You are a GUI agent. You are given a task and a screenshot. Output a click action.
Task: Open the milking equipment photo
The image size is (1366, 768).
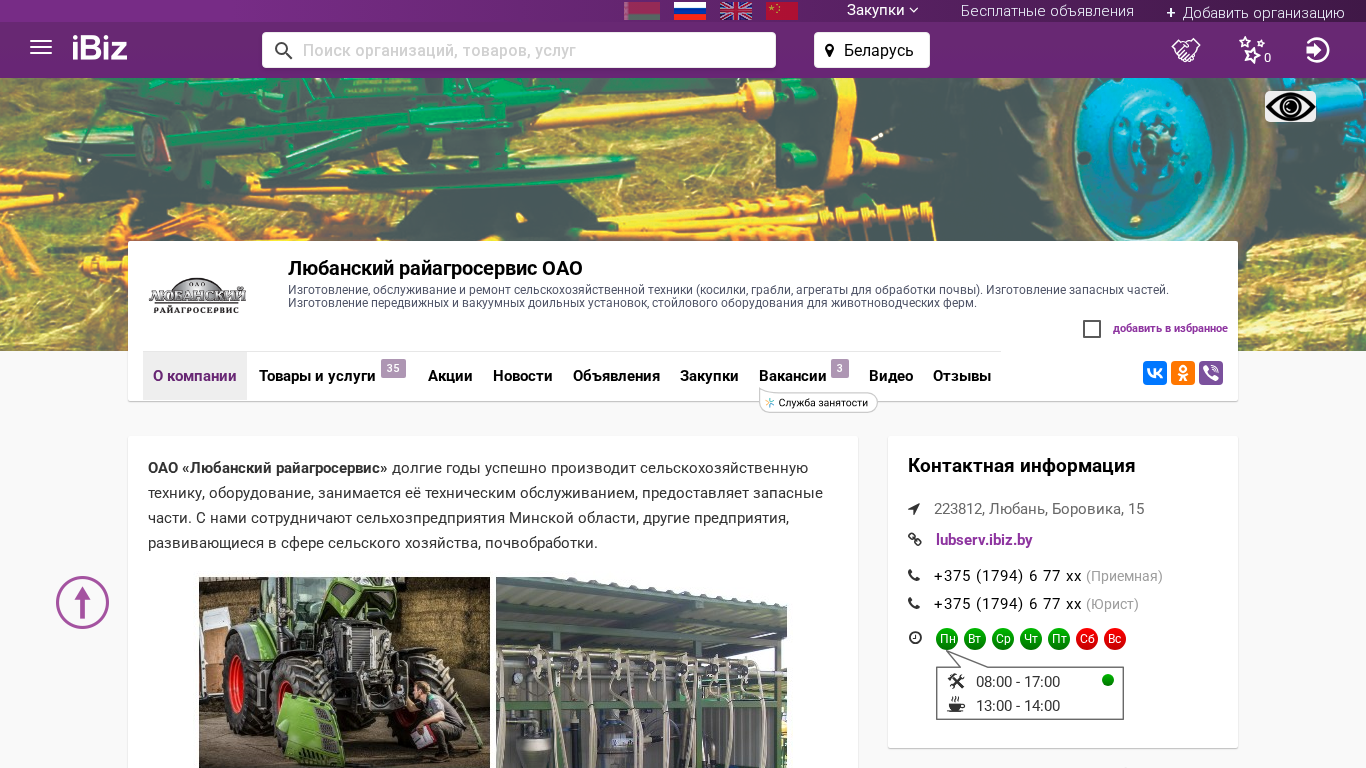point(641,672)
